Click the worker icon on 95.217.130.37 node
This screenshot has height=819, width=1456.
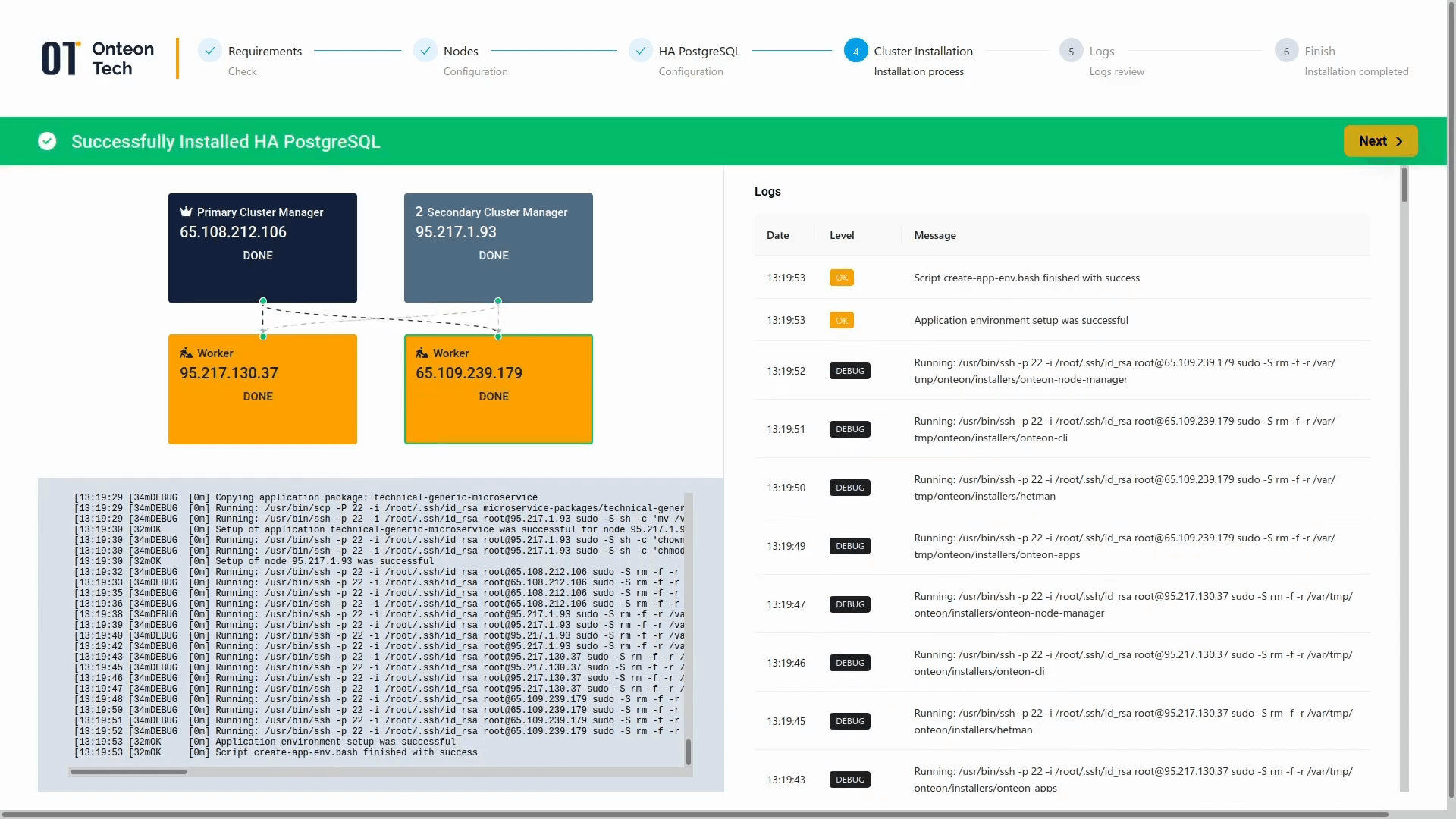point(186,353)
